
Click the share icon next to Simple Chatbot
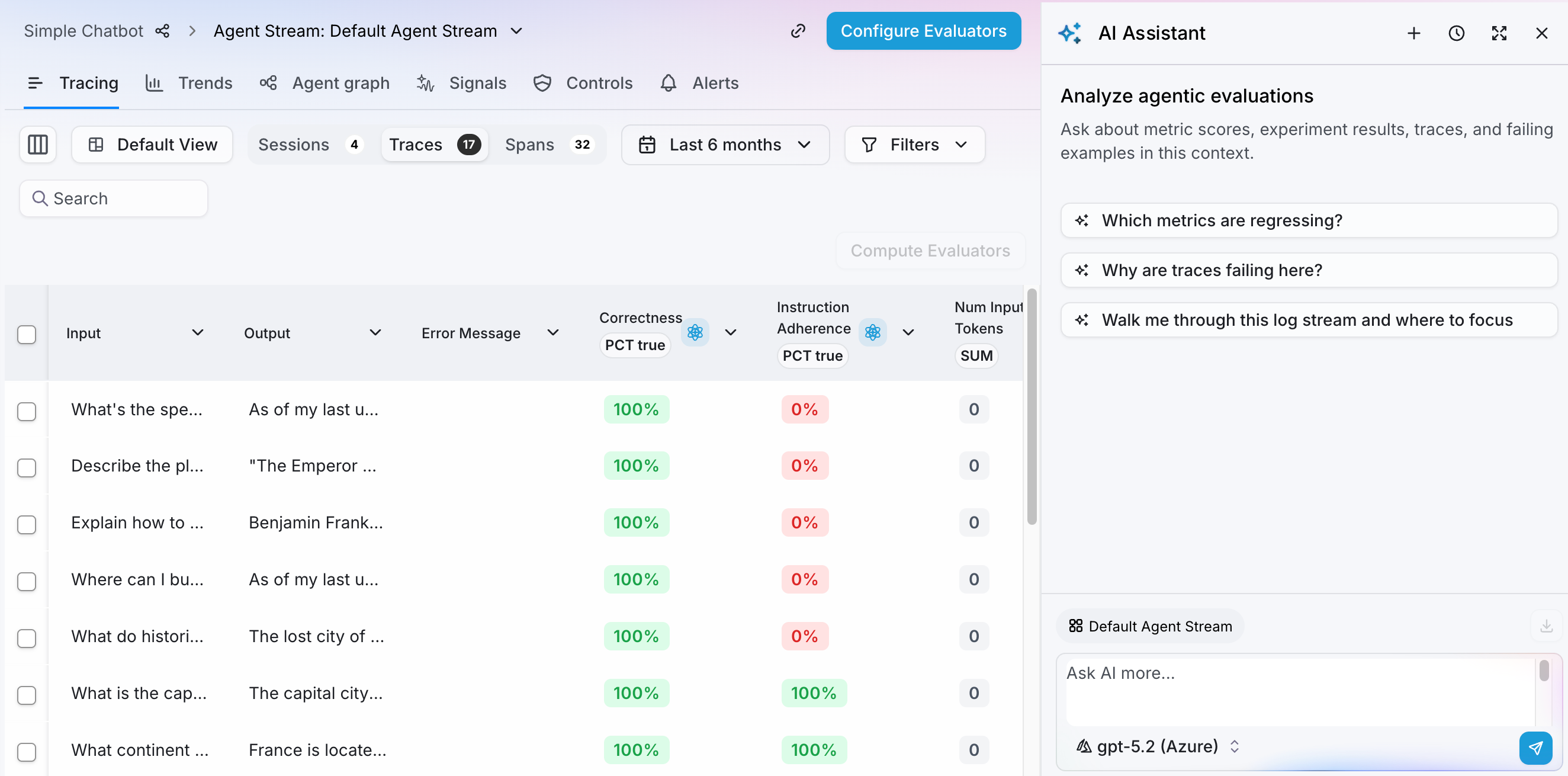click(162, 31)
